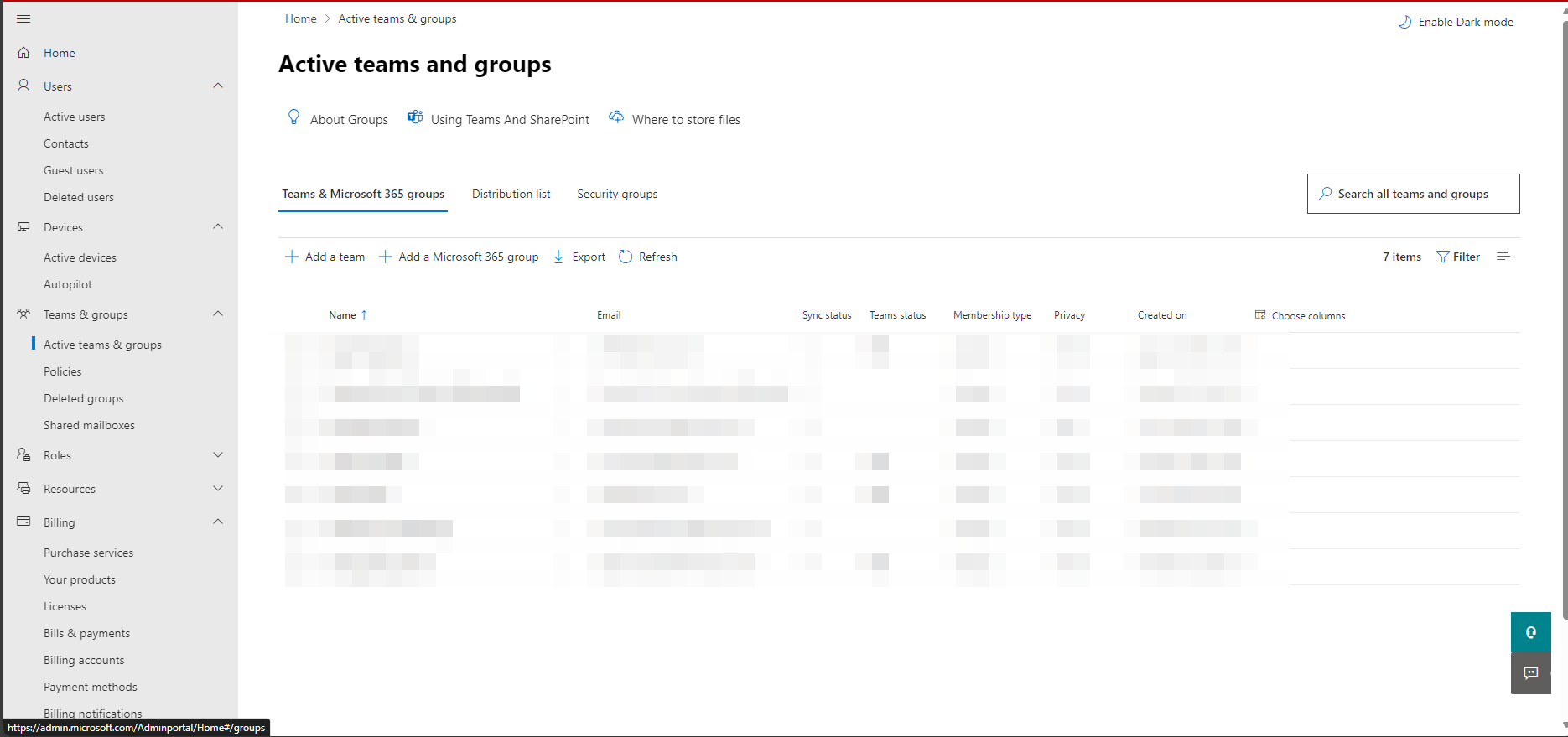Sort by the Membership type column header
Image resolution: width=1568 pixels, height=737 pixels.
[992, 315]
